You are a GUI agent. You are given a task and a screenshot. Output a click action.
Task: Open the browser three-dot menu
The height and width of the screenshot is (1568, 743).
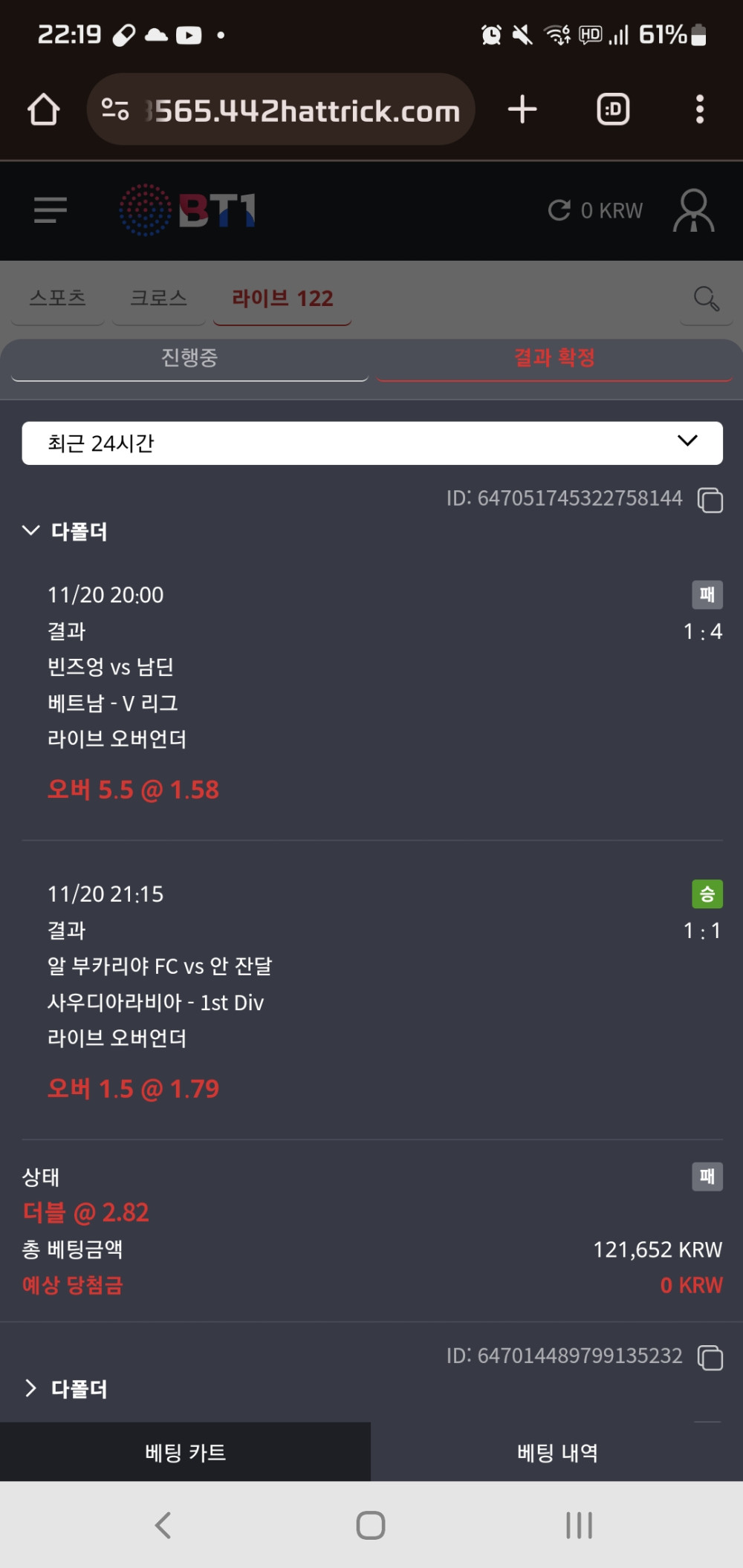pyautogui.click(x=699, y=109)
